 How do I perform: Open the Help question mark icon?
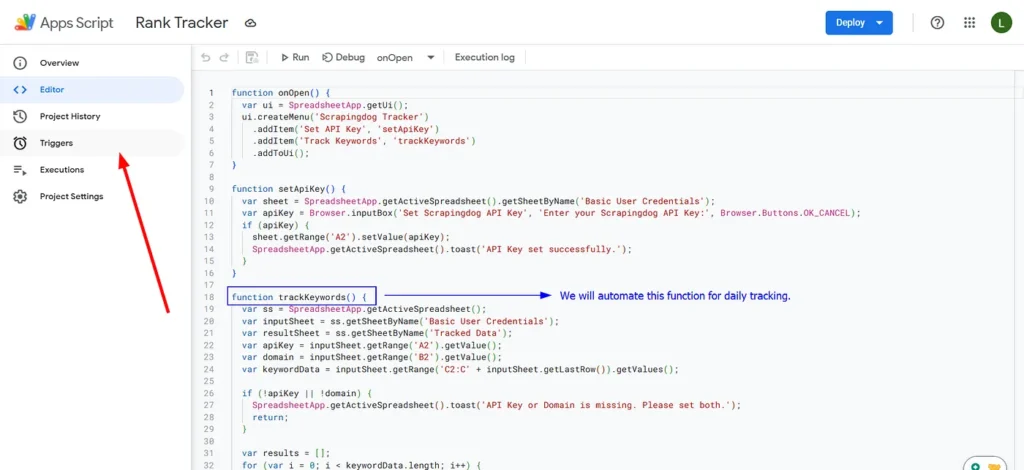(937, 23)
